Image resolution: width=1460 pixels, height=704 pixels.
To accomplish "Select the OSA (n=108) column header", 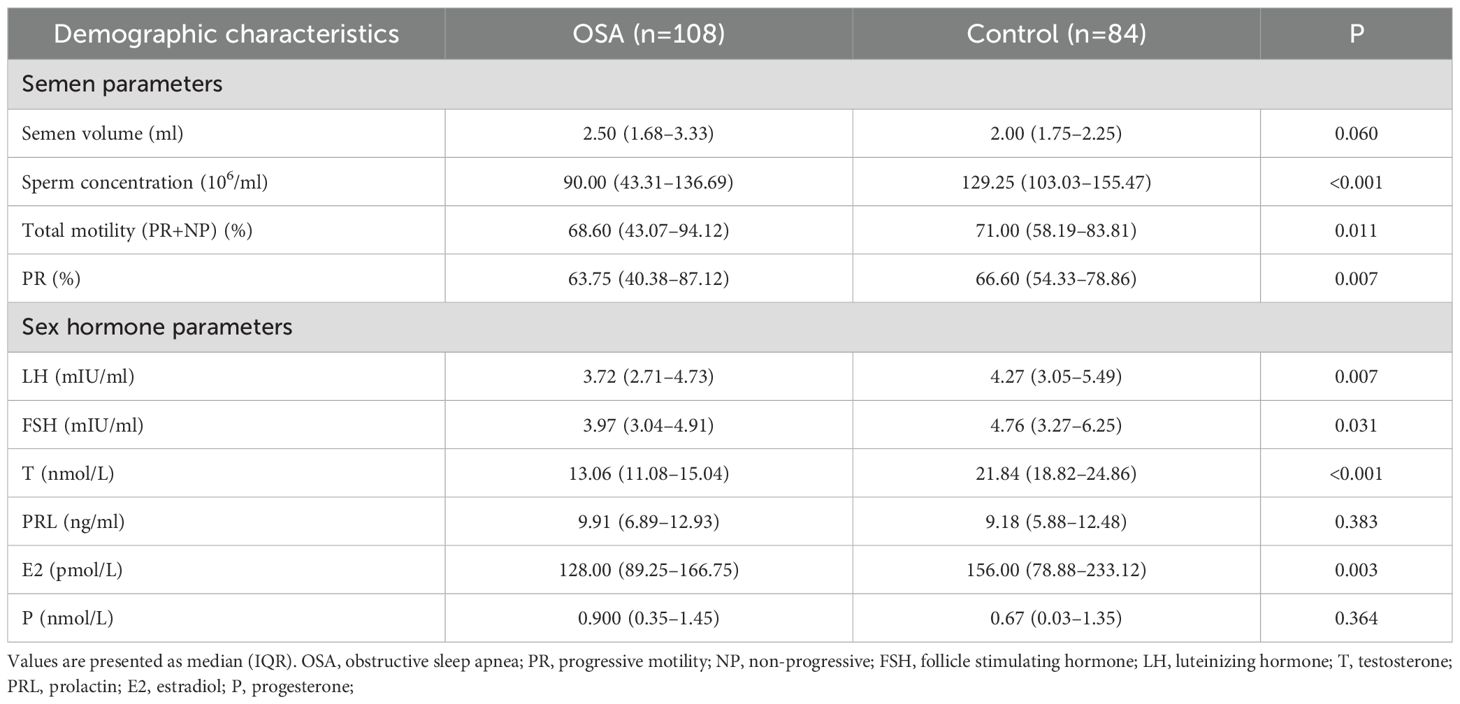I will tap(648, 34).
